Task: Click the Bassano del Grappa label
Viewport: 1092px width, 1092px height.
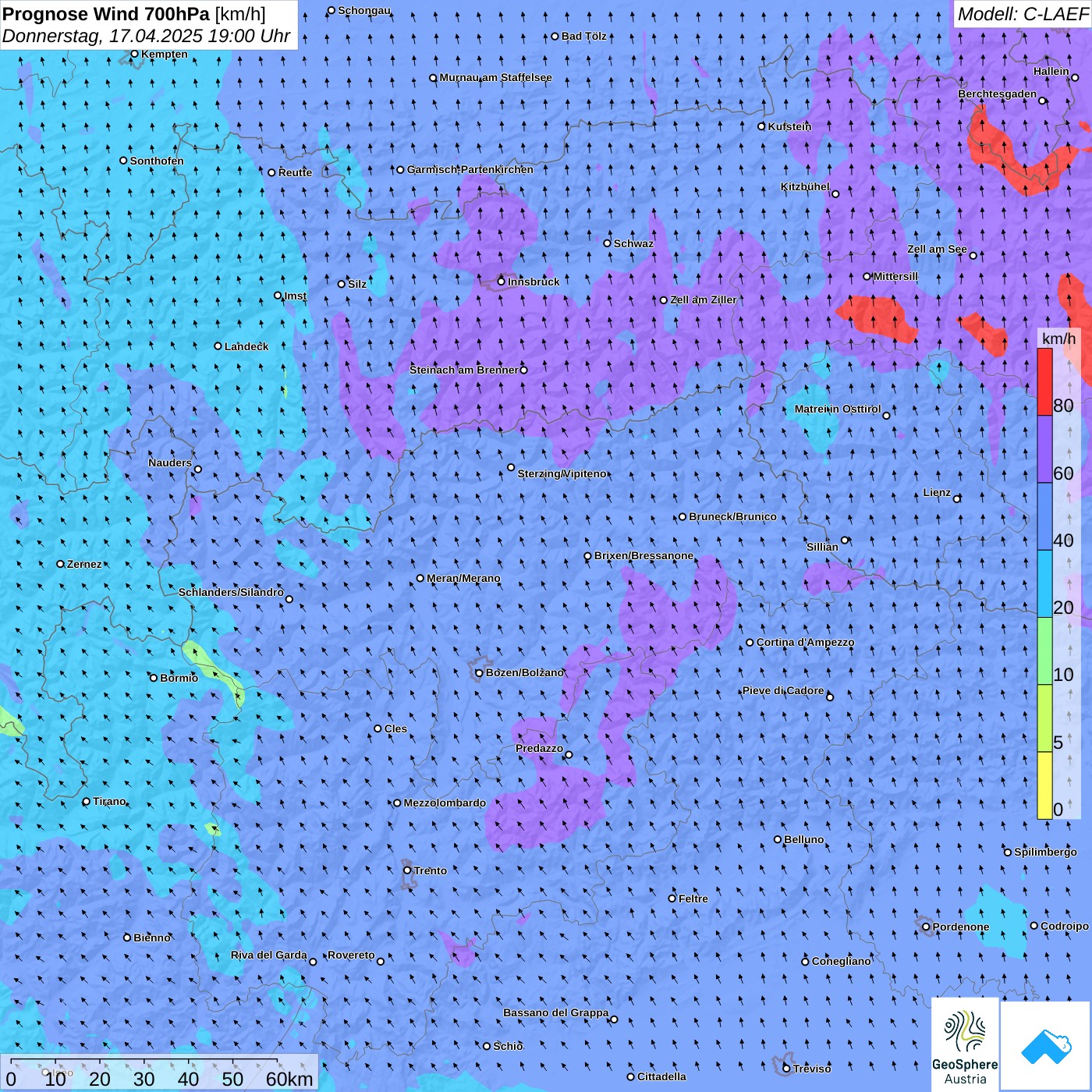Action: coord(556,1013)
